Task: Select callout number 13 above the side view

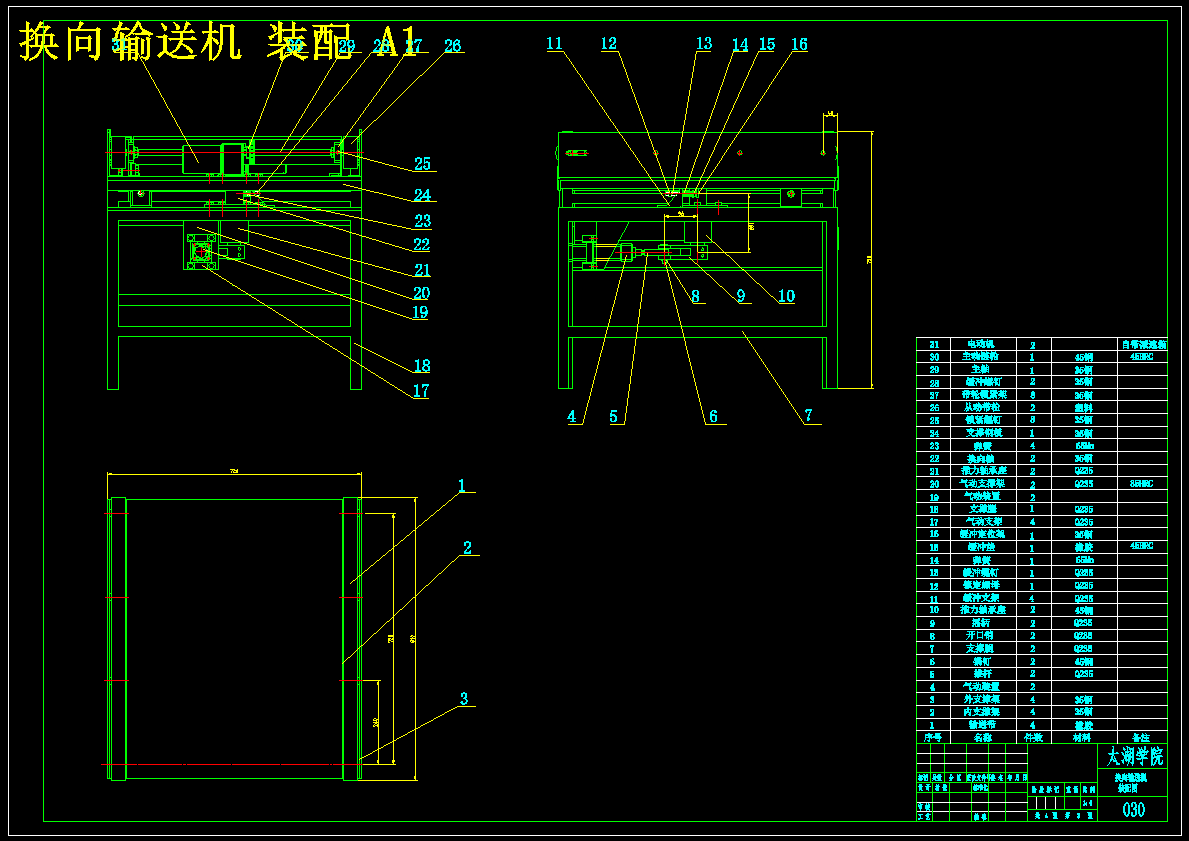Action: pyautogui.click(x=704, y=44)
